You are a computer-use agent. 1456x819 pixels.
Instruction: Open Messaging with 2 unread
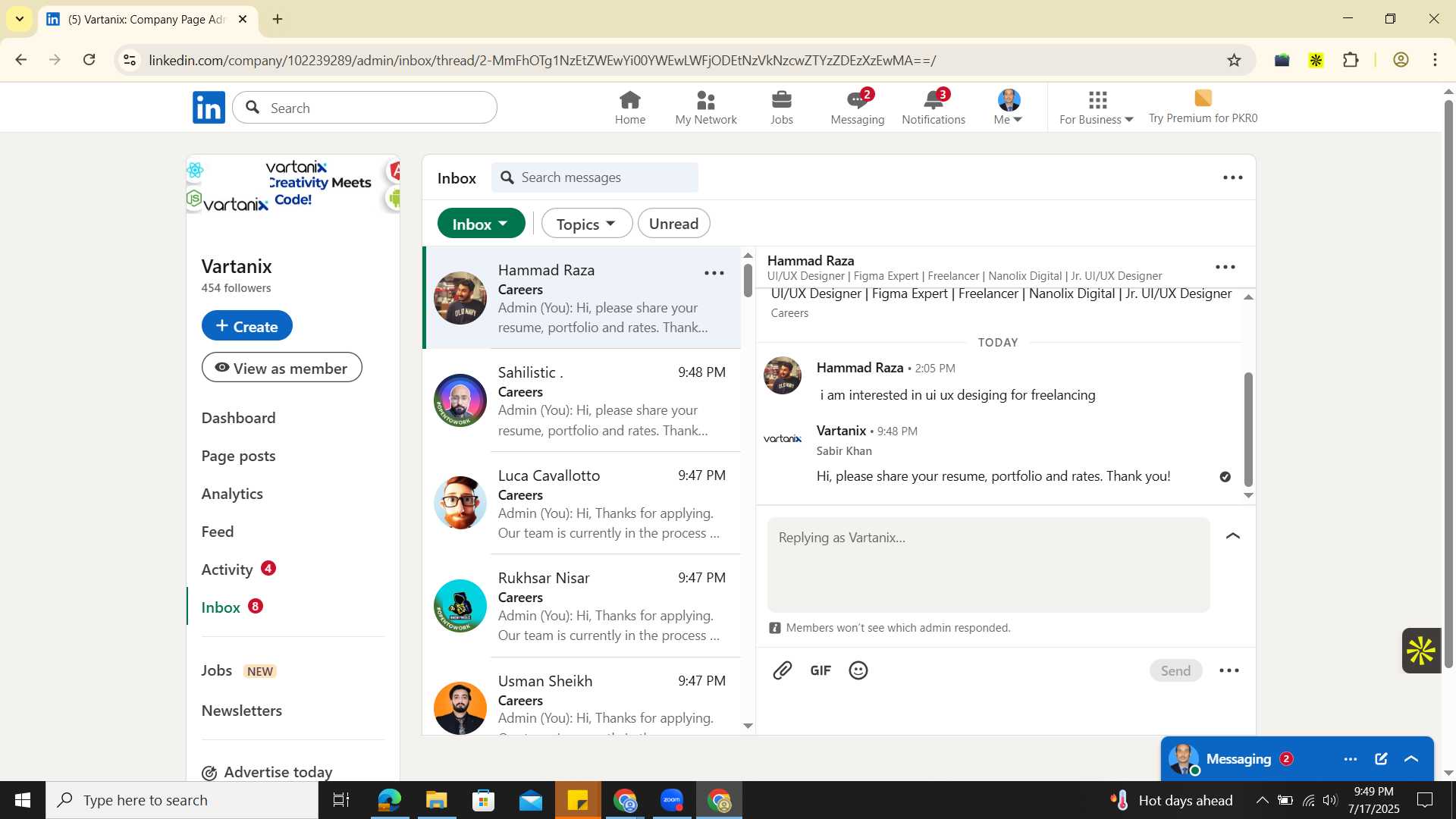(857, 108)
